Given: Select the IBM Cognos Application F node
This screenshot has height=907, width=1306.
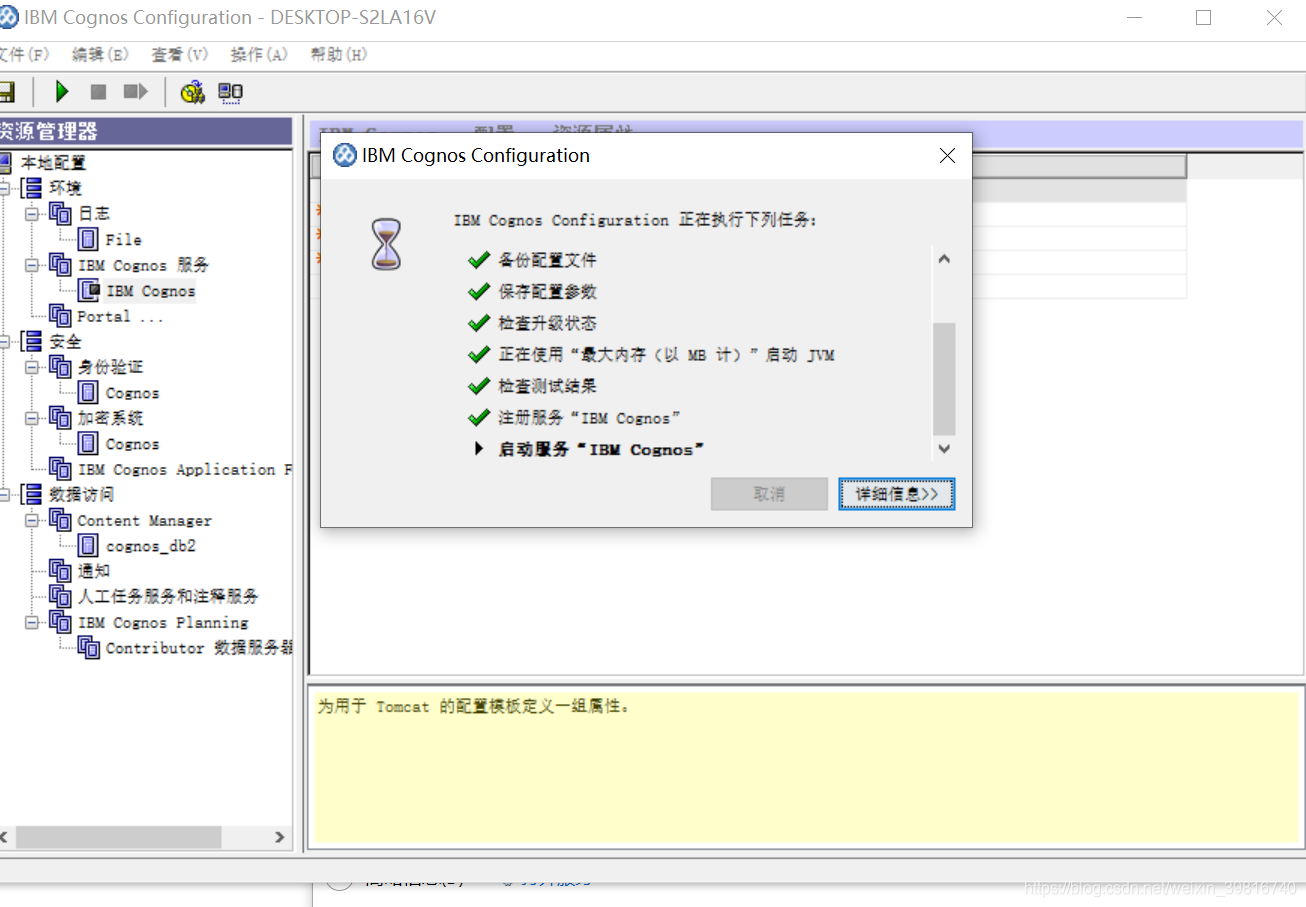Looking at the screenshot, I should (184, 469).
